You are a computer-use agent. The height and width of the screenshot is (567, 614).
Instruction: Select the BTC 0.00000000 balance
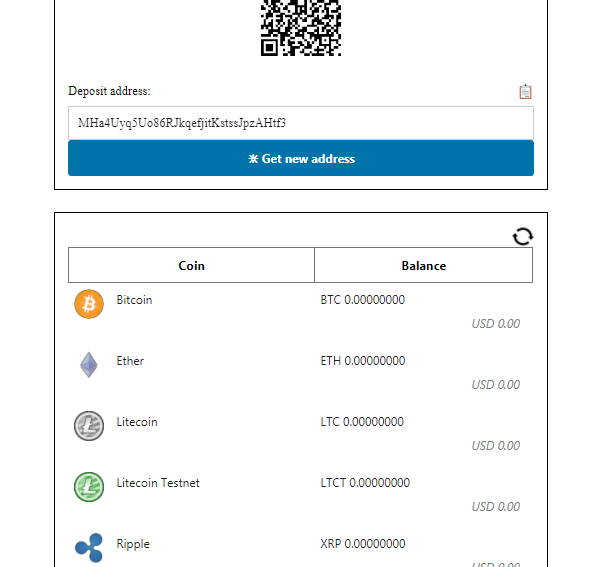click(x=363, y=300)
